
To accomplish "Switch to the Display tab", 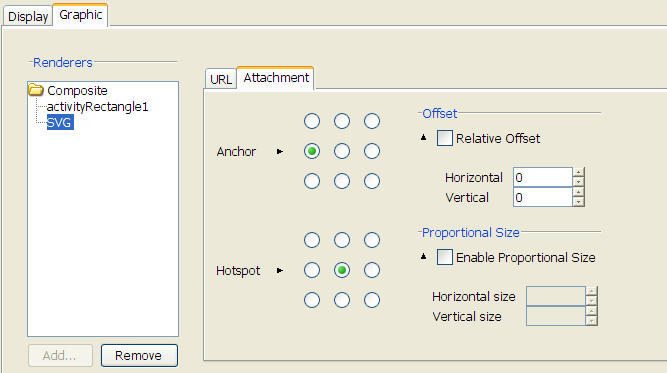I will click(x=28, y=17).
